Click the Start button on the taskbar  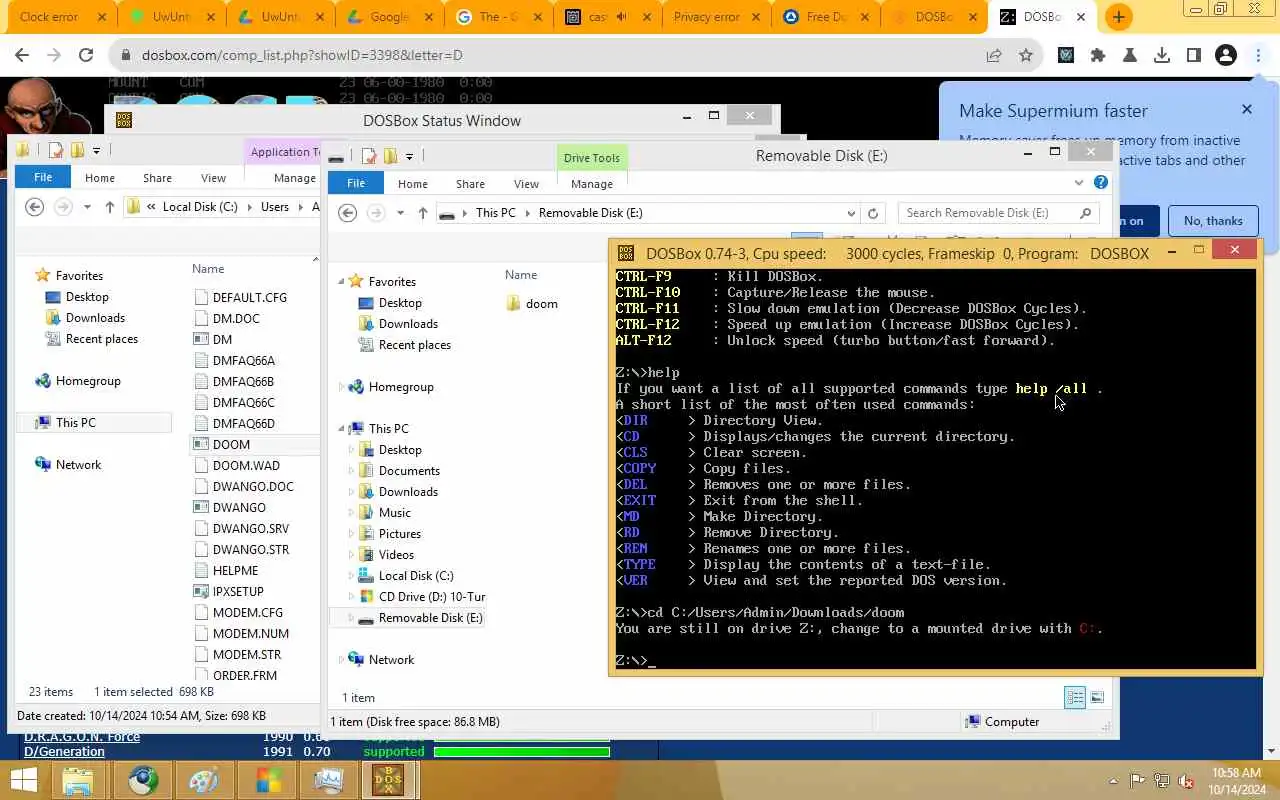(x=22, y=780)
